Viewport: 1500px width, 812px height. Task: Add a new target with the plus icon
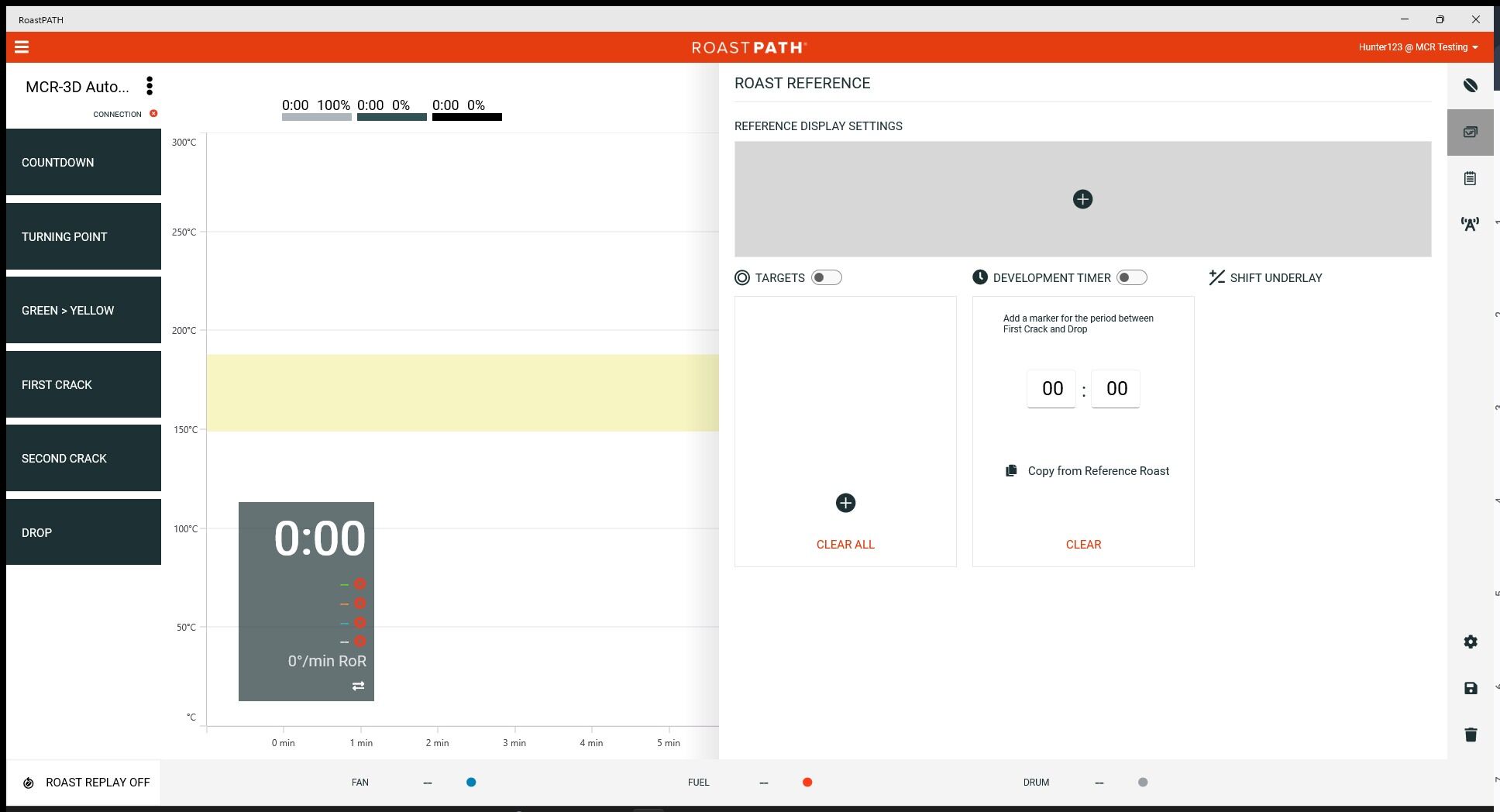tap(845, 503)
